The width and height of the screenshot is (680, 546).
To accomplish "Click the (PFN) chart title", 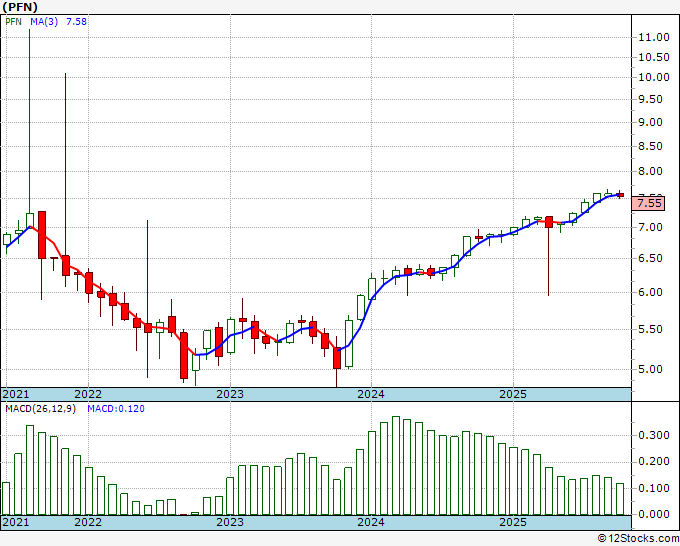I will [20, 7].
